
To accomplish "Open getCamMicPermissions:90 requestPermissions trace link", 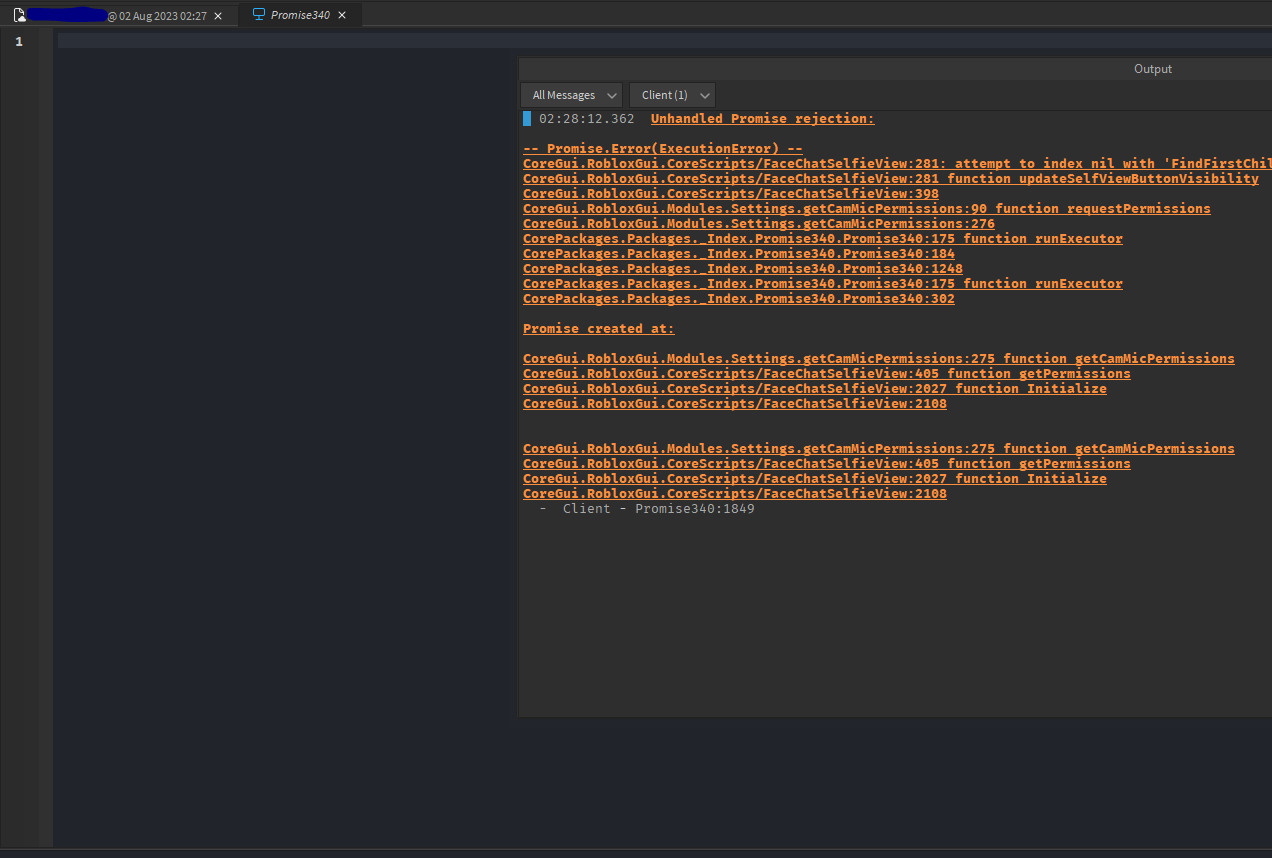I will click(x=866, y=209).
